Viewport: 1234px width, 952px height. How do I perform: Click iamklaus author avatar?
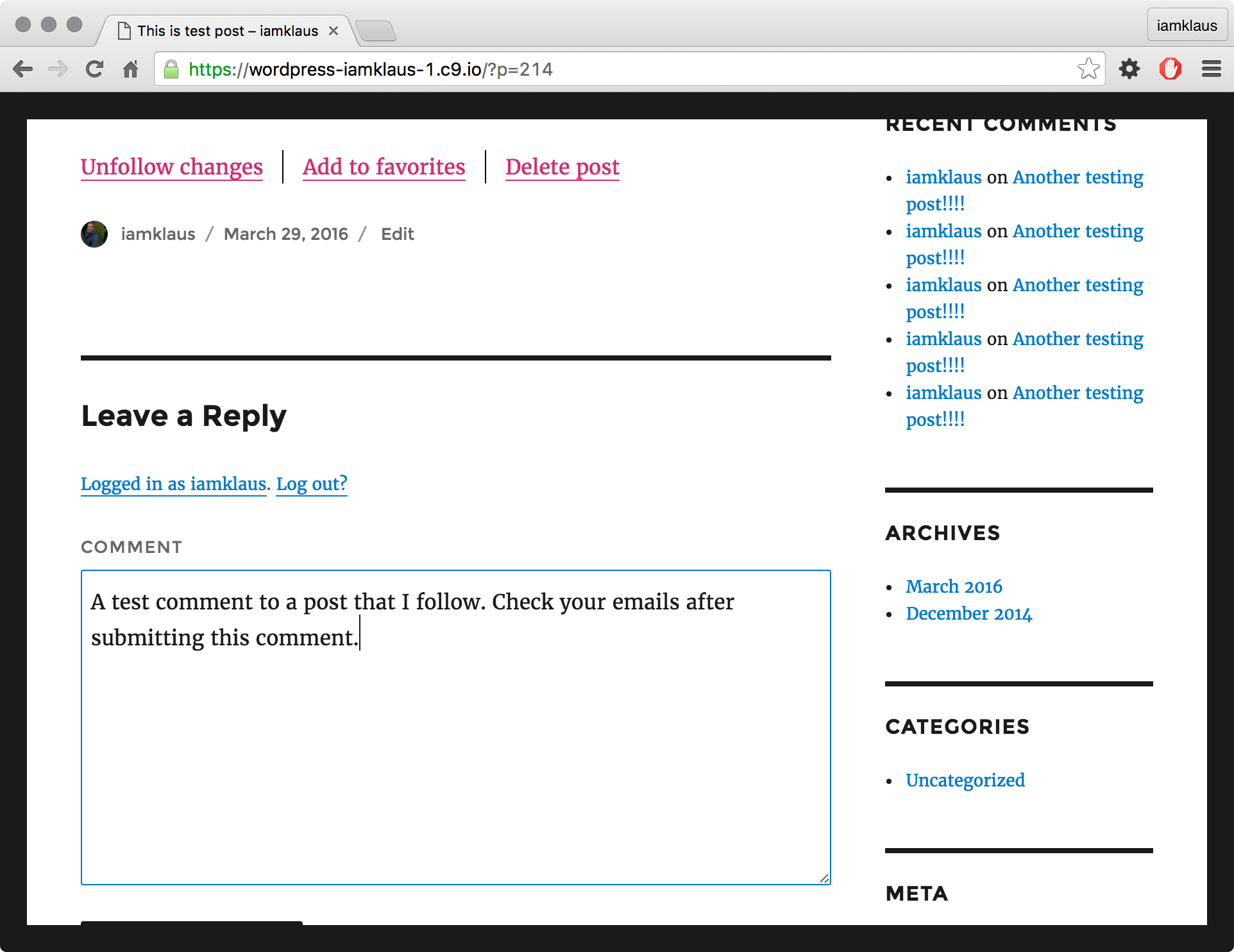[x=94, y=234]
